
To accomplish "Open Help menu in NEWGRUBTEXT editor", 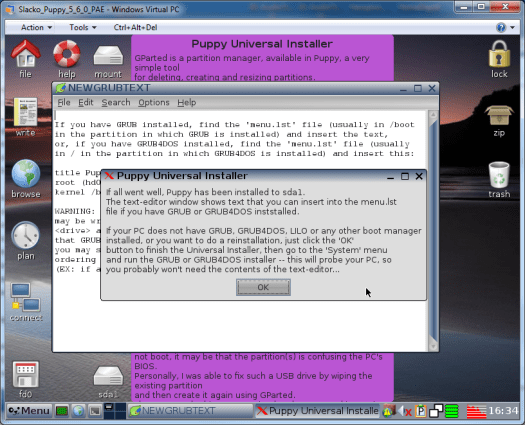I will (186, 102).
